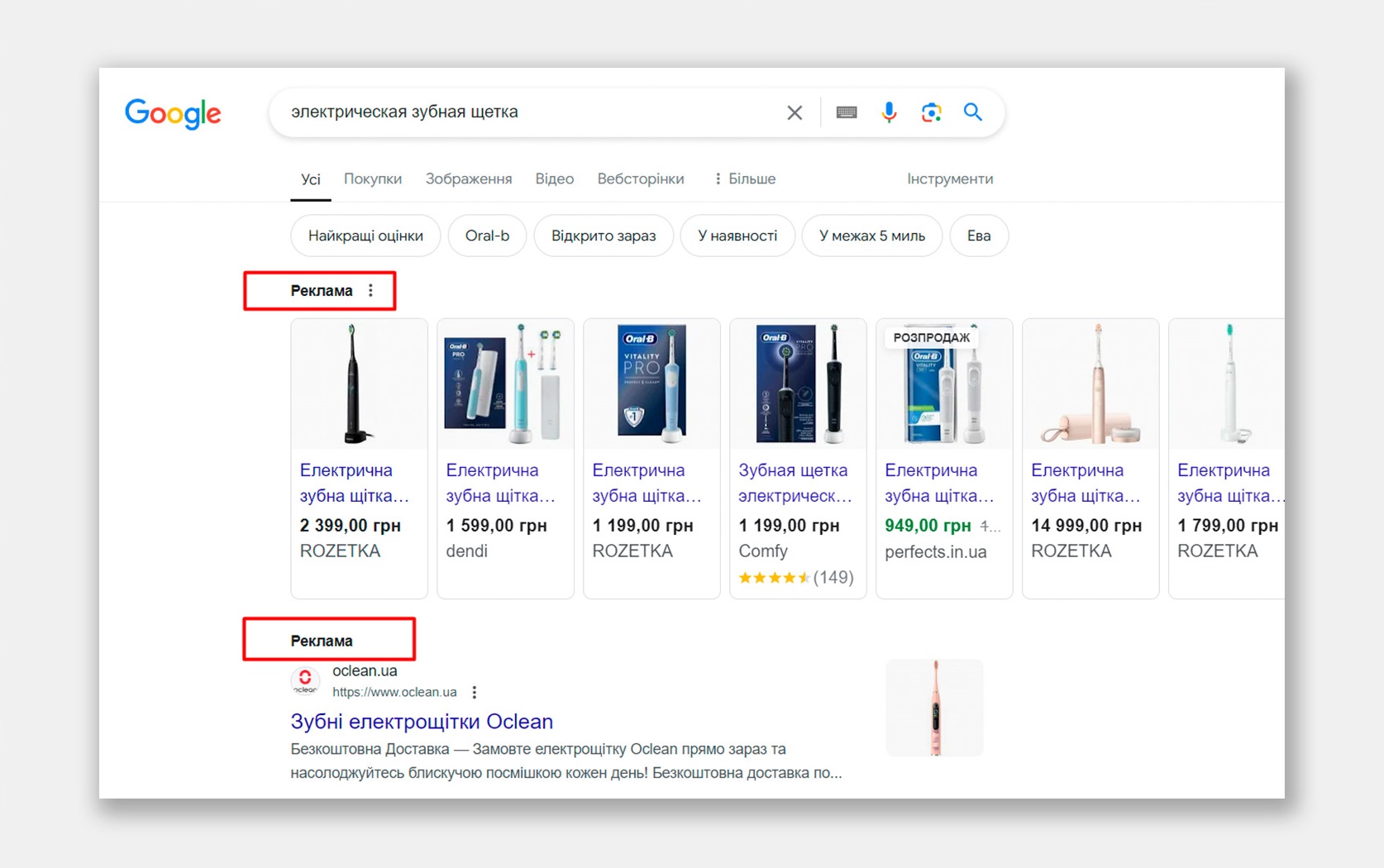
Task: Click the Google logo
Action: point(173,113)
